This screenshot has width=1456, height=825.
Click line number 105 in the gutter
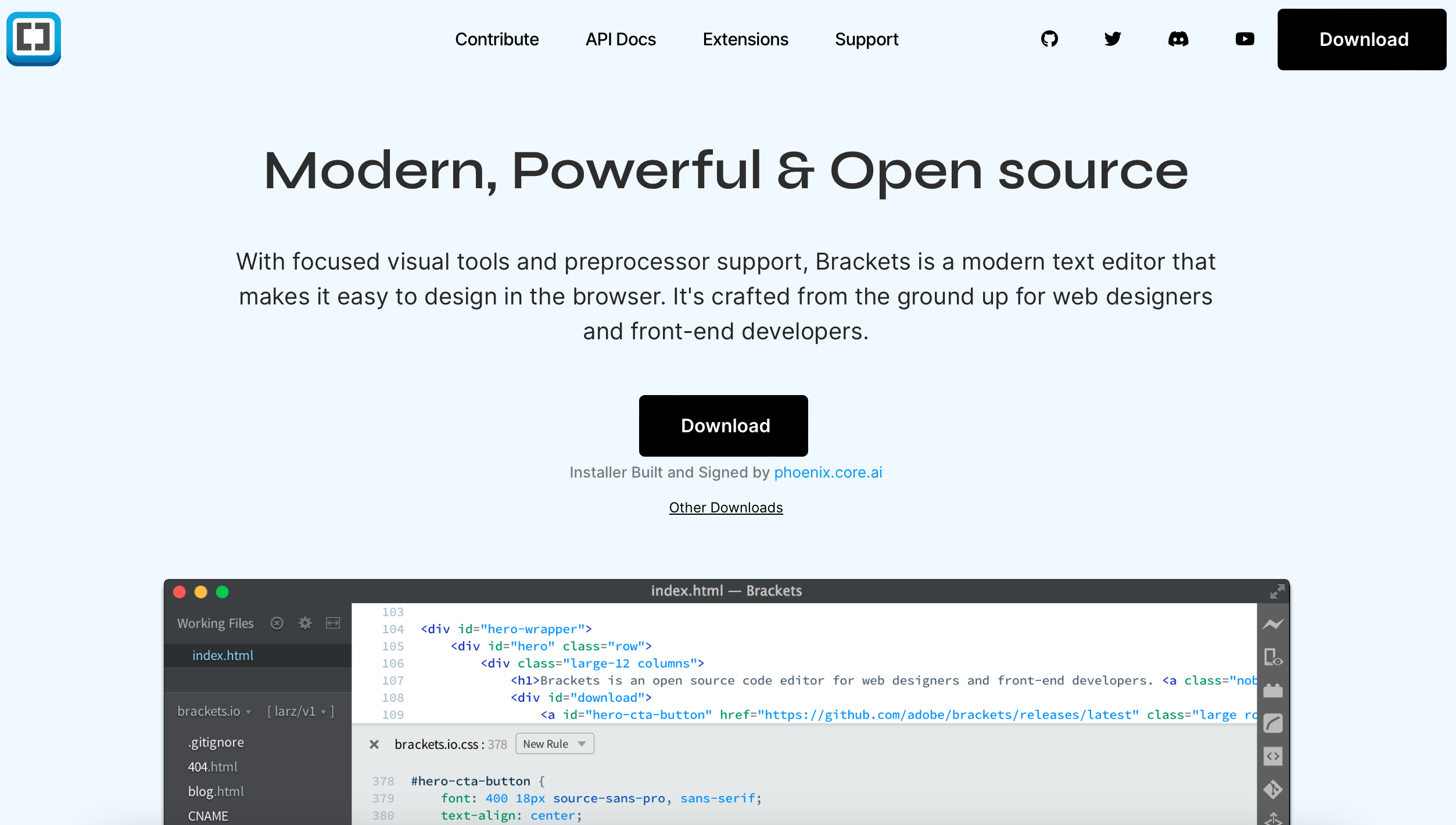coord(393,646)
